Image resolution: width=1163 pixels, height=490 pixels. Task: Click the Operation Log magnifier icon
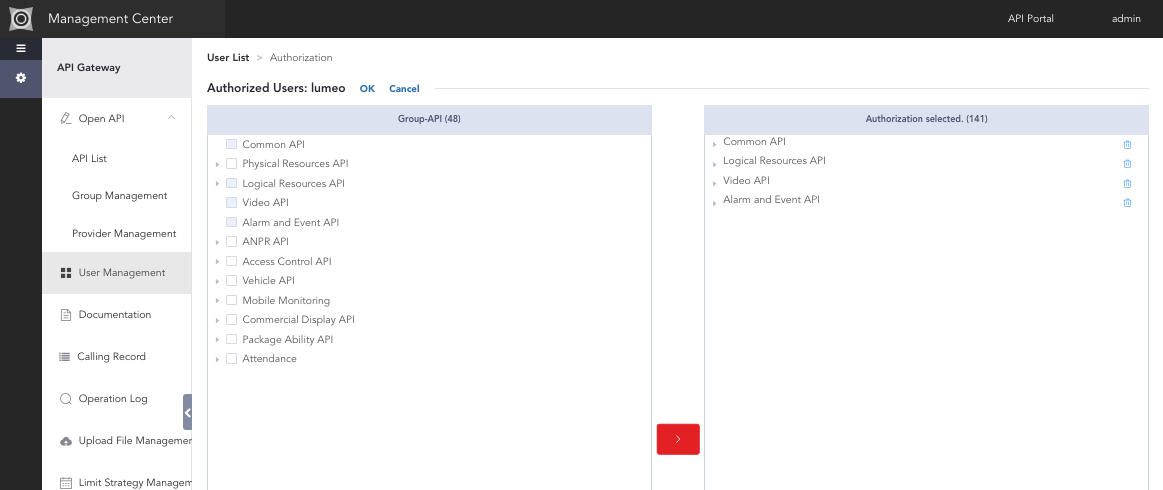pos(65,399)
